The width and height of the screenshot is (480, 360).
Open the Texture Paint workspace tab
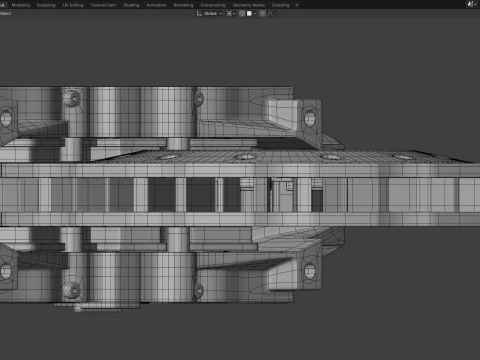(103, 5)
